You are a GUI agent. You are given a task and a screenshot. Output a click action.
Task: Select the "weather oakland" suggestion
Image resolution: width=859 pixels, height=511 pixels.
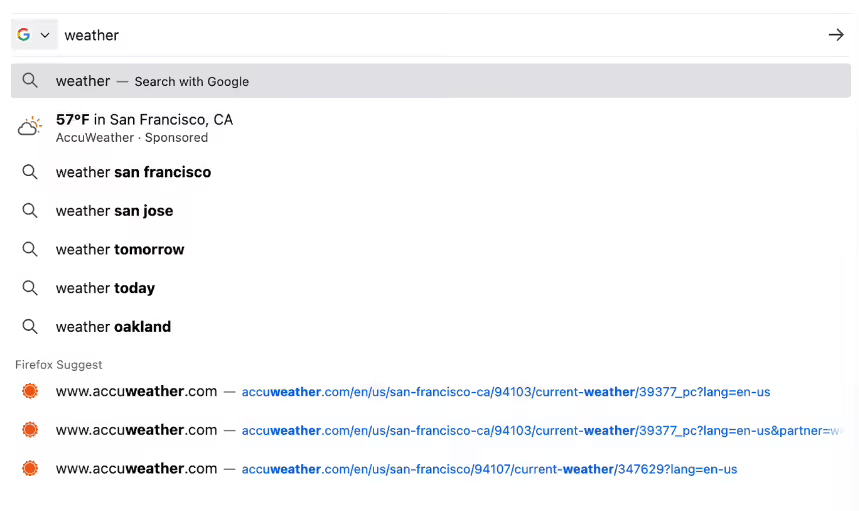coord(113,327)
